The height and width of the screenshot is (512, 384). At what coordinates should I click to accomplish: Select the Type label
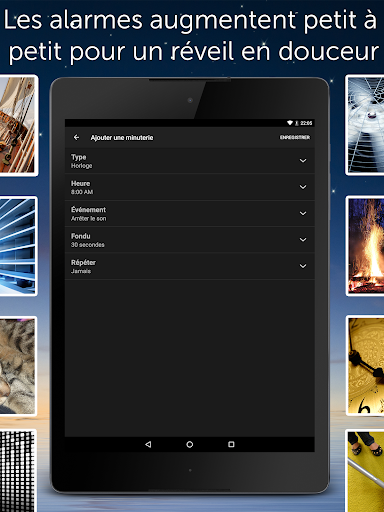79,157
